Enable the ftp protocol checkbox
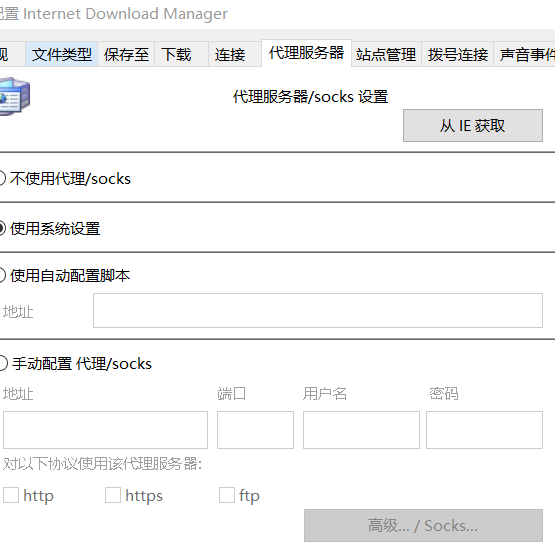This screenshot has width=555, height=560. click(227, 495)
